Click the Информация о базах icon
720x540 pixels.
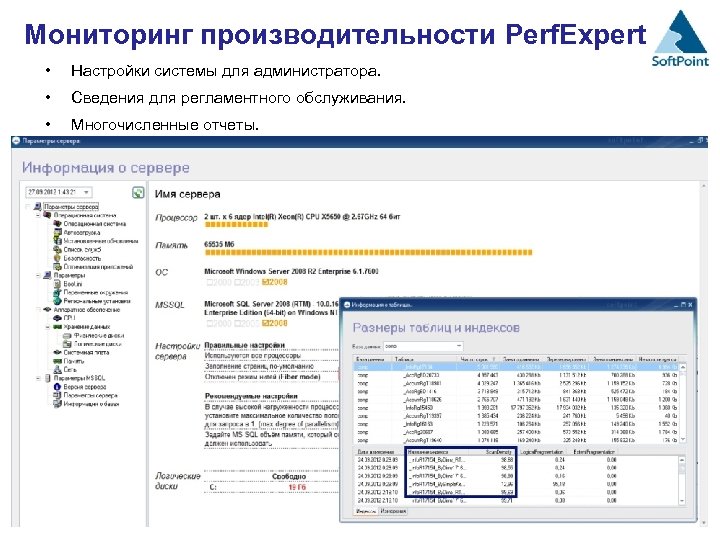57,404
